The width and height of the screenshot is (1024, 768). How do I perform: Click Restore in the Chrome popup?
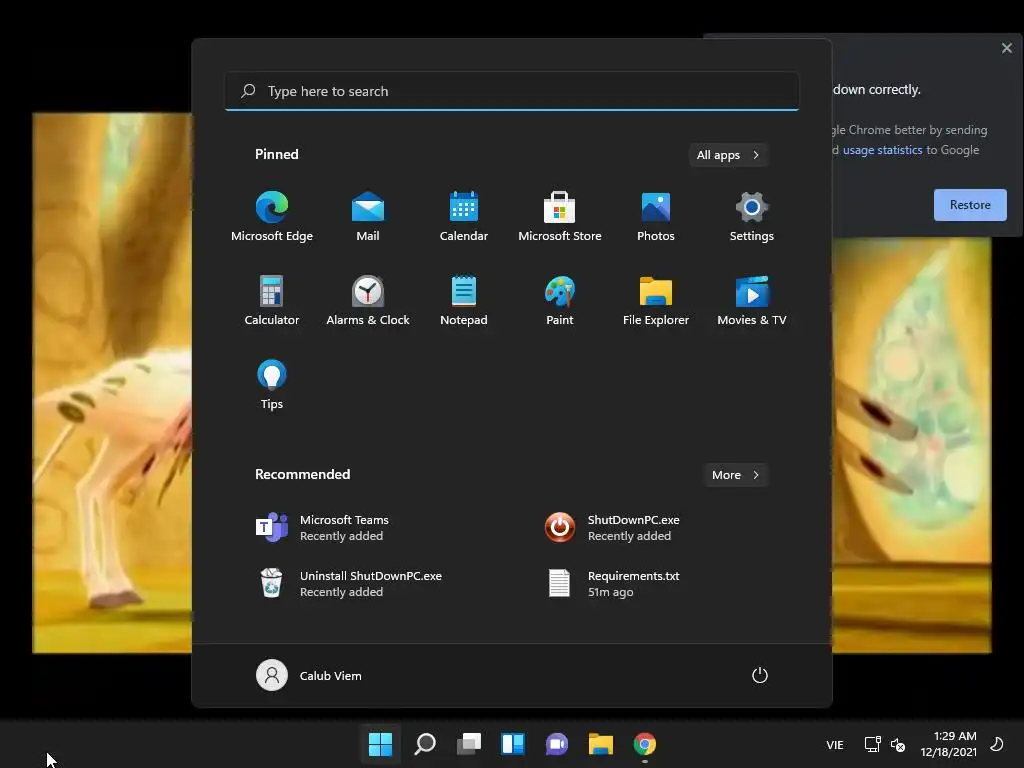point(970,204)
